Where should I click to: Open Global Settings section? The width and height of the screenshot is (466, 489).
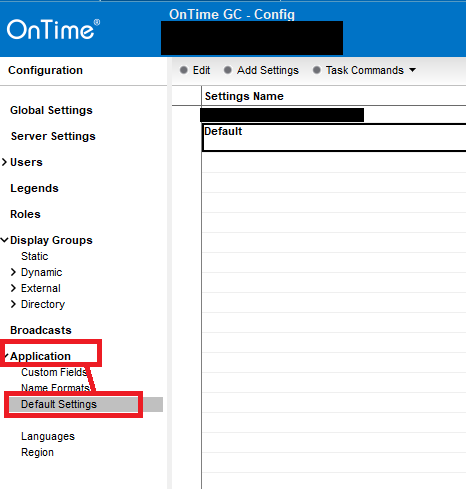click(51, 110)
